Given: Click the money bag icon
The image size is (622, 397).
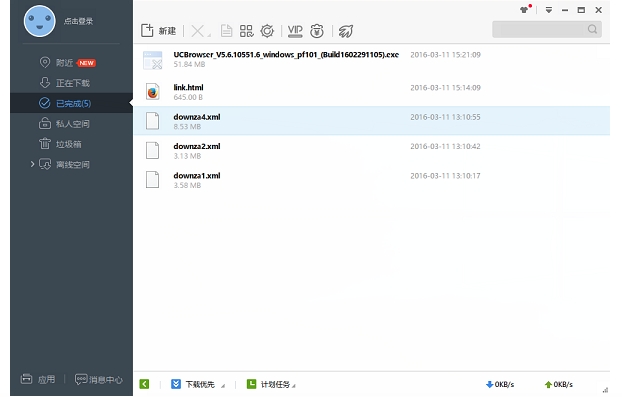Looking at the screenshot, I should click(x=317, y=31).
